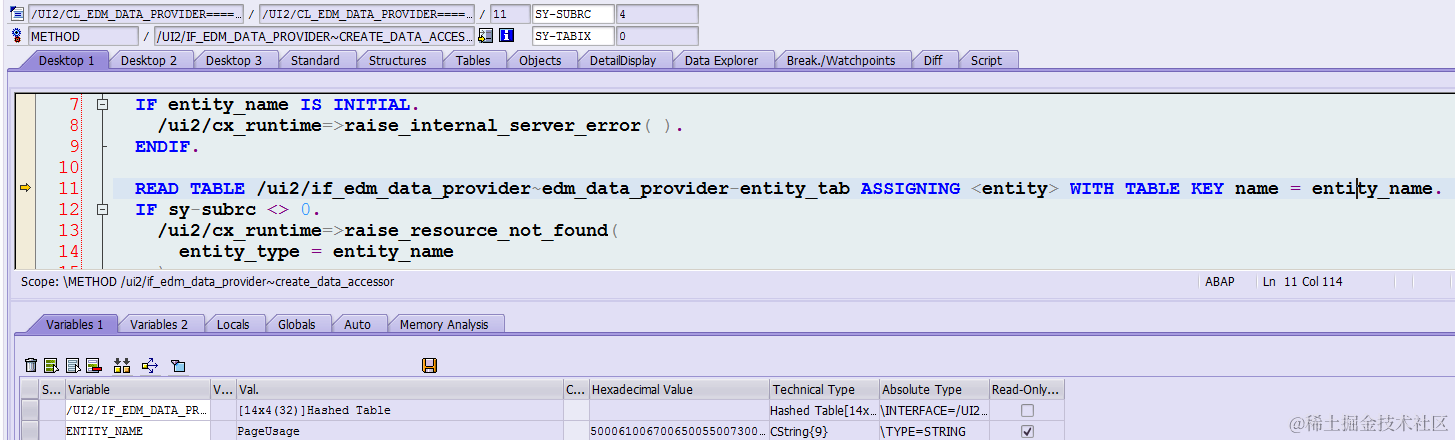This screenshot has width=1455, height=440.
Task: Open the Locals tab
Action: point(233,324)
